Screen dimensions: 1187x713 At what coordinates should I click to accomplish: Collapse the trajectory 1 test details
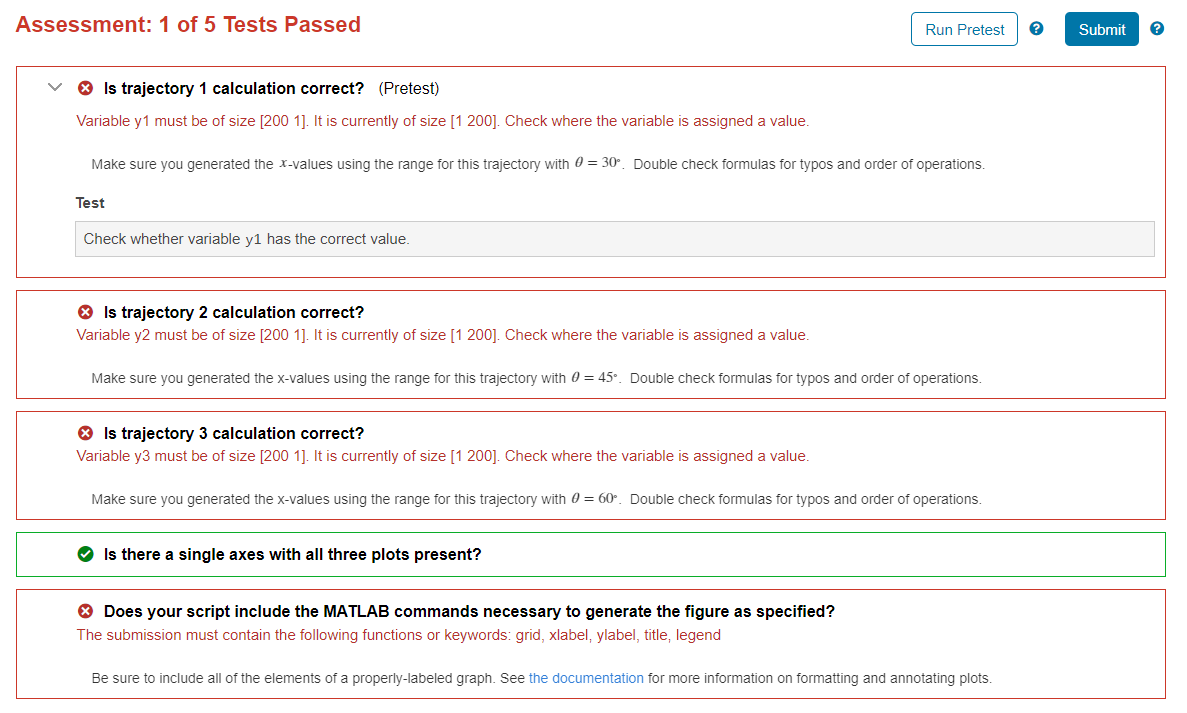pyautogui.click(x=55, y=87)
